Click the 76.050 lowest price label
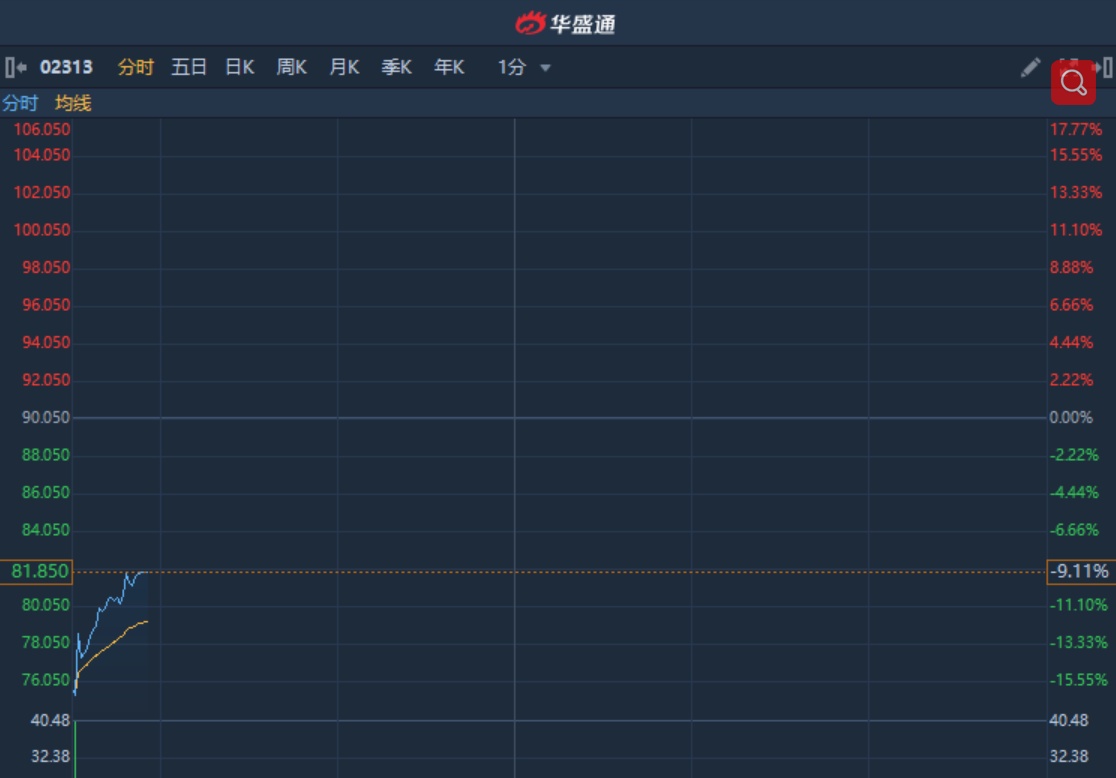 [46, 680]
